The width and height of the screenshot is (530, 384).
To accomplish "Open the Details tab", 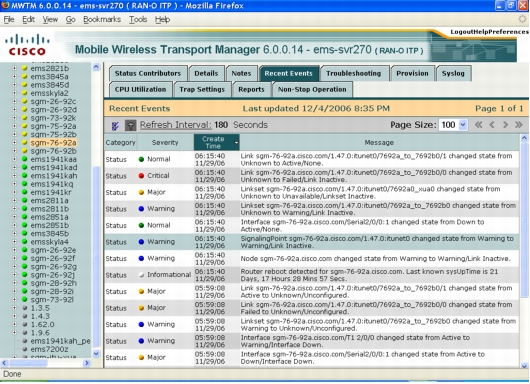I will (x=206, y=73).
